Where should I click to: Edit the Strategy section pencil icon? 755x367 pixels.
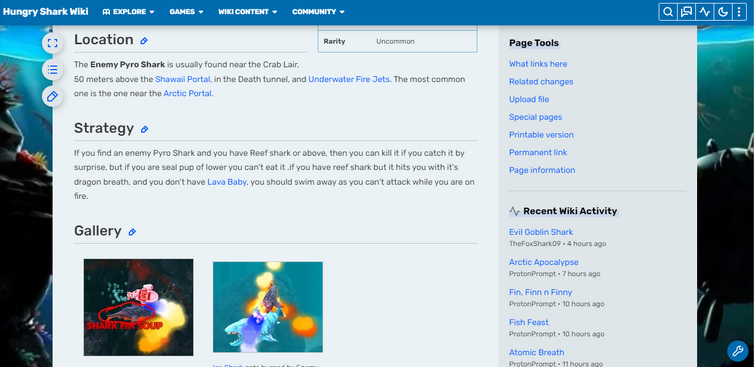[x=144, y=129]
